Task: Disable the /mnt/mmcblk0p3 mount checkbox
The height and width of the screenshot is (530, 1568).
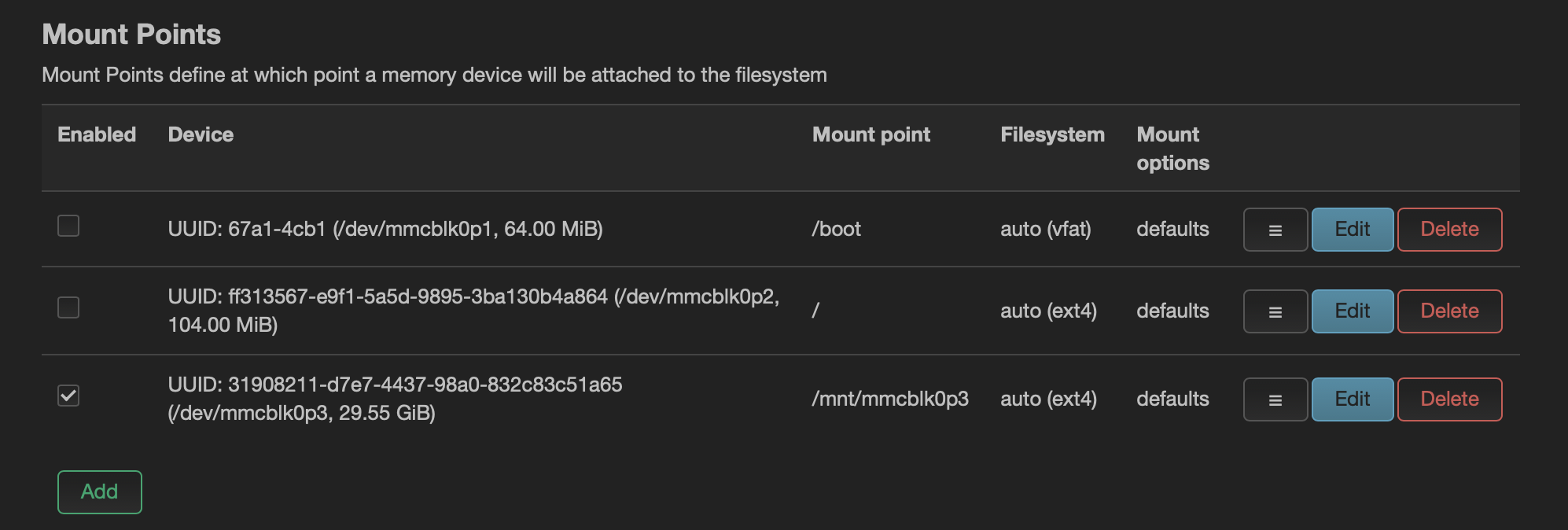Action: (x=68, y=396)
